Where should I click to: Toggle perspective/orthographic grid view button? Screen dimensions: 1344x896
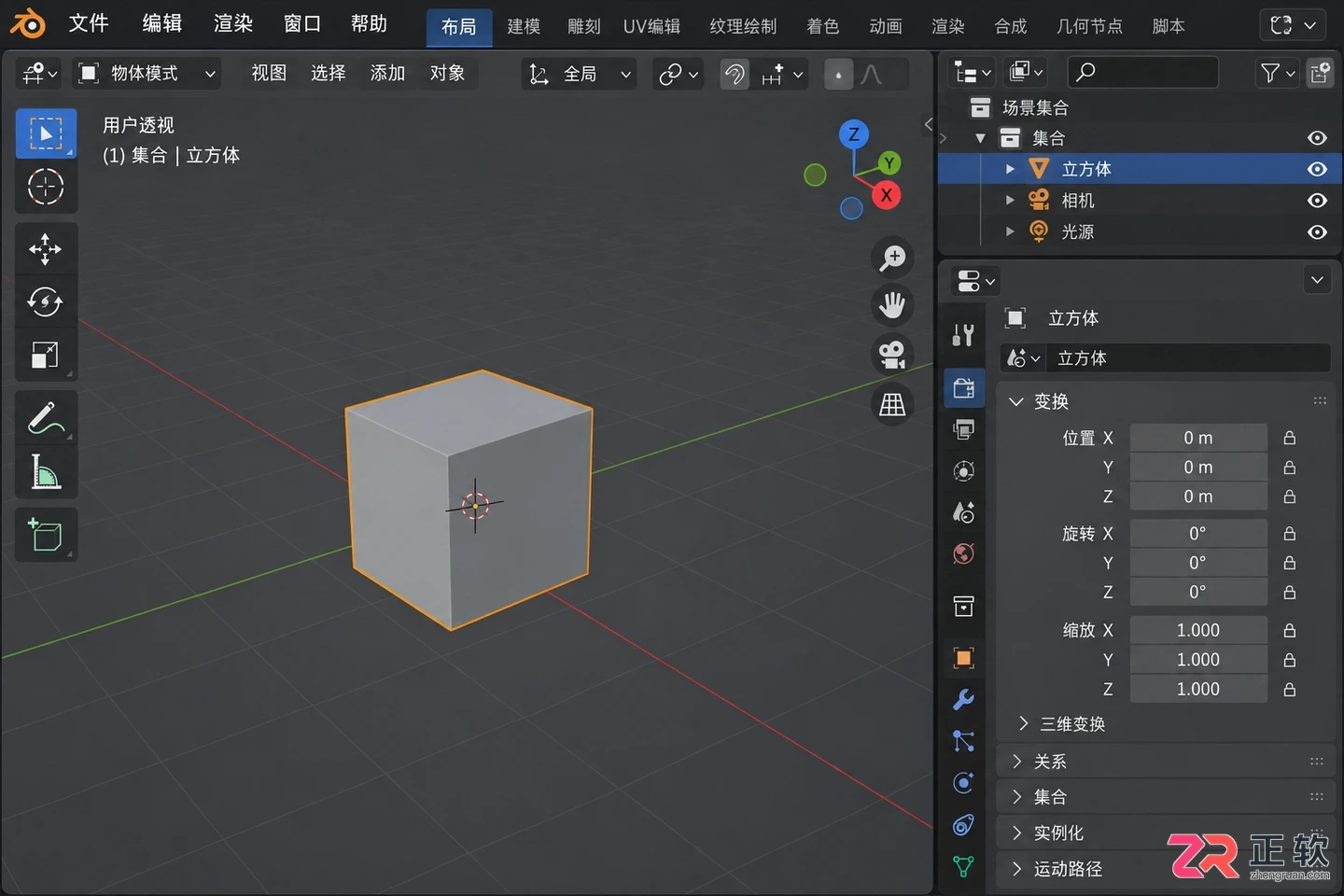(892, 404)
